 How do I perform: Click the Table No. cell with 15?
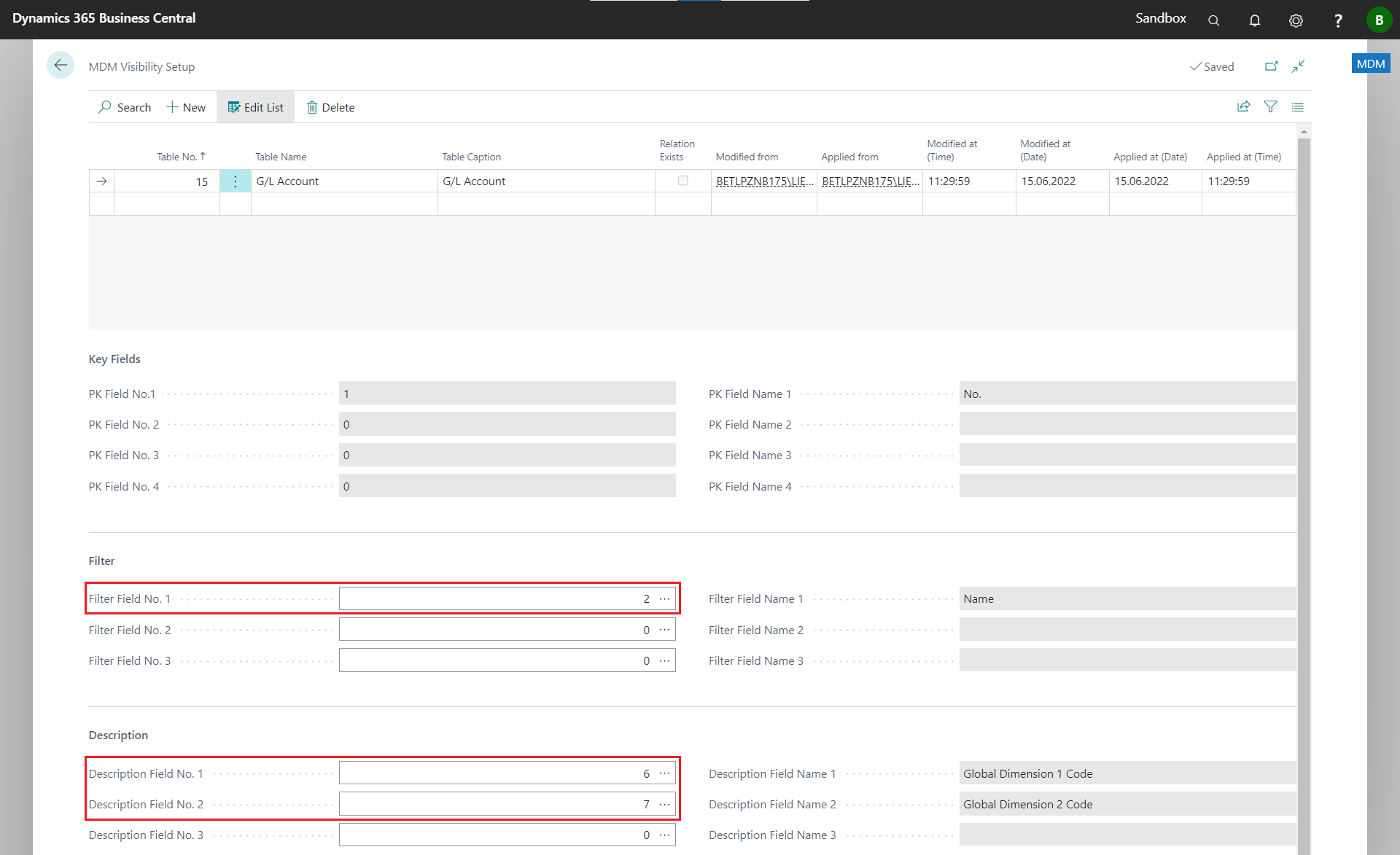pos(167,181)
